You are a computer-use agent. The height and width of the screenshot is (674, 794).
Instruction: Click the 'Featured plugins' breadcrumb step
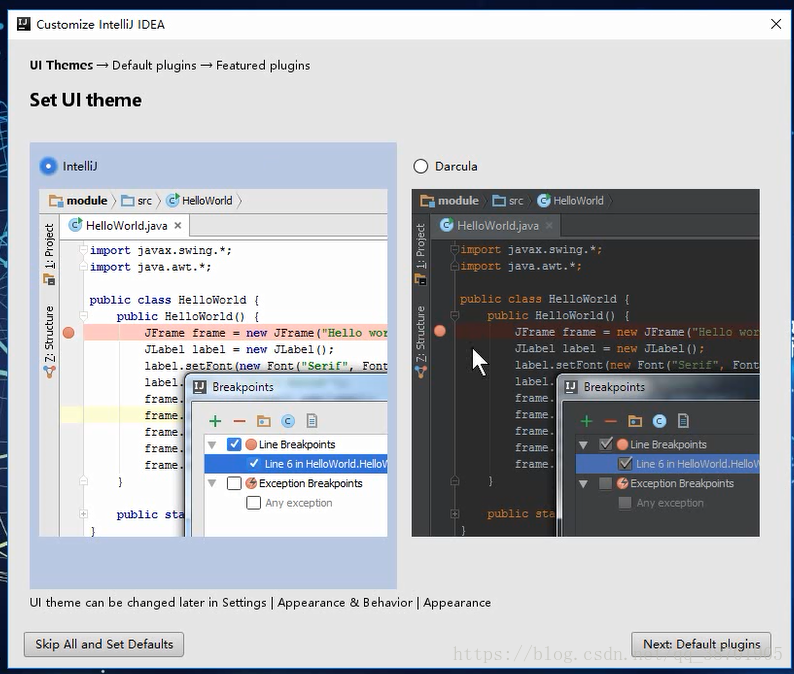pos(263,65)
